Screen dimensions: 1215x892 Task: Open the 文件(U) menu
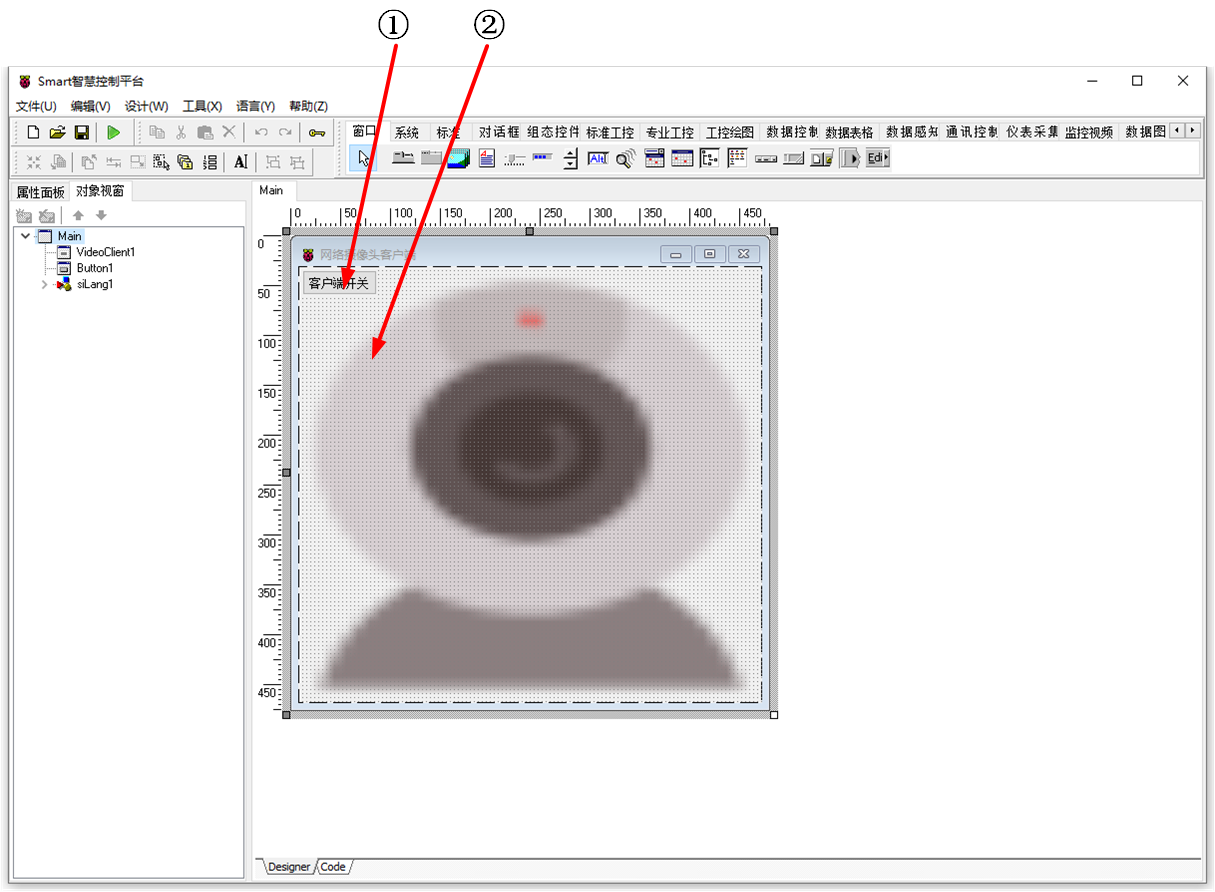coord(36,106)
